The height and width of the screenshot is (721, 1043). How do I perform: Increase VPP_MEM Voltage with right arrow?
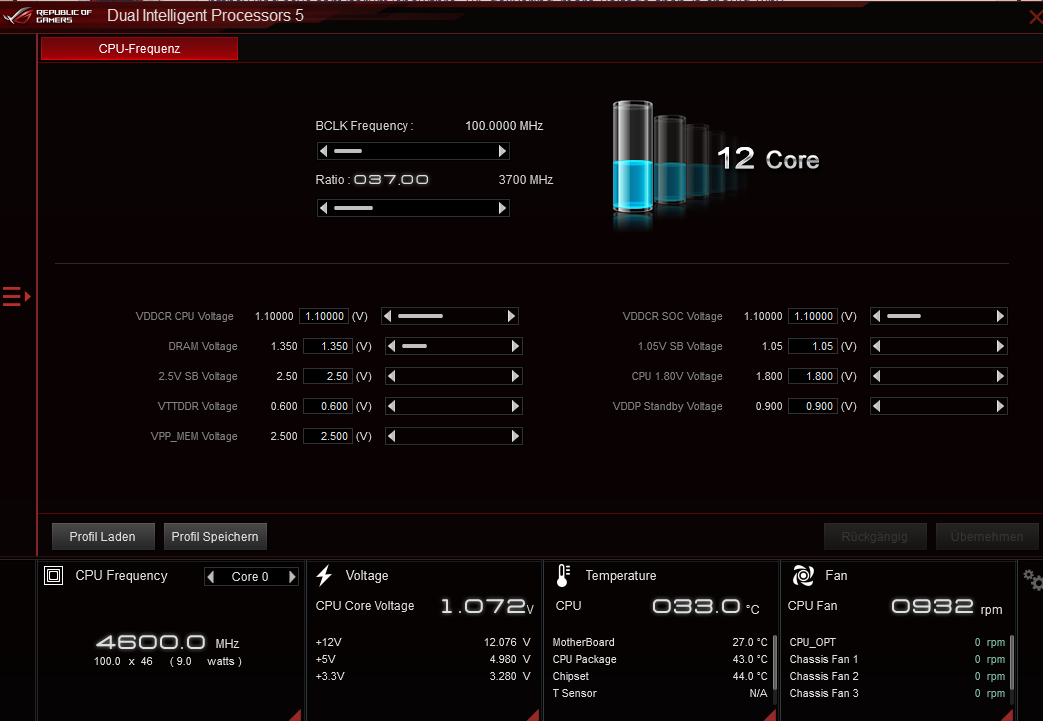(x=516, y=436)
